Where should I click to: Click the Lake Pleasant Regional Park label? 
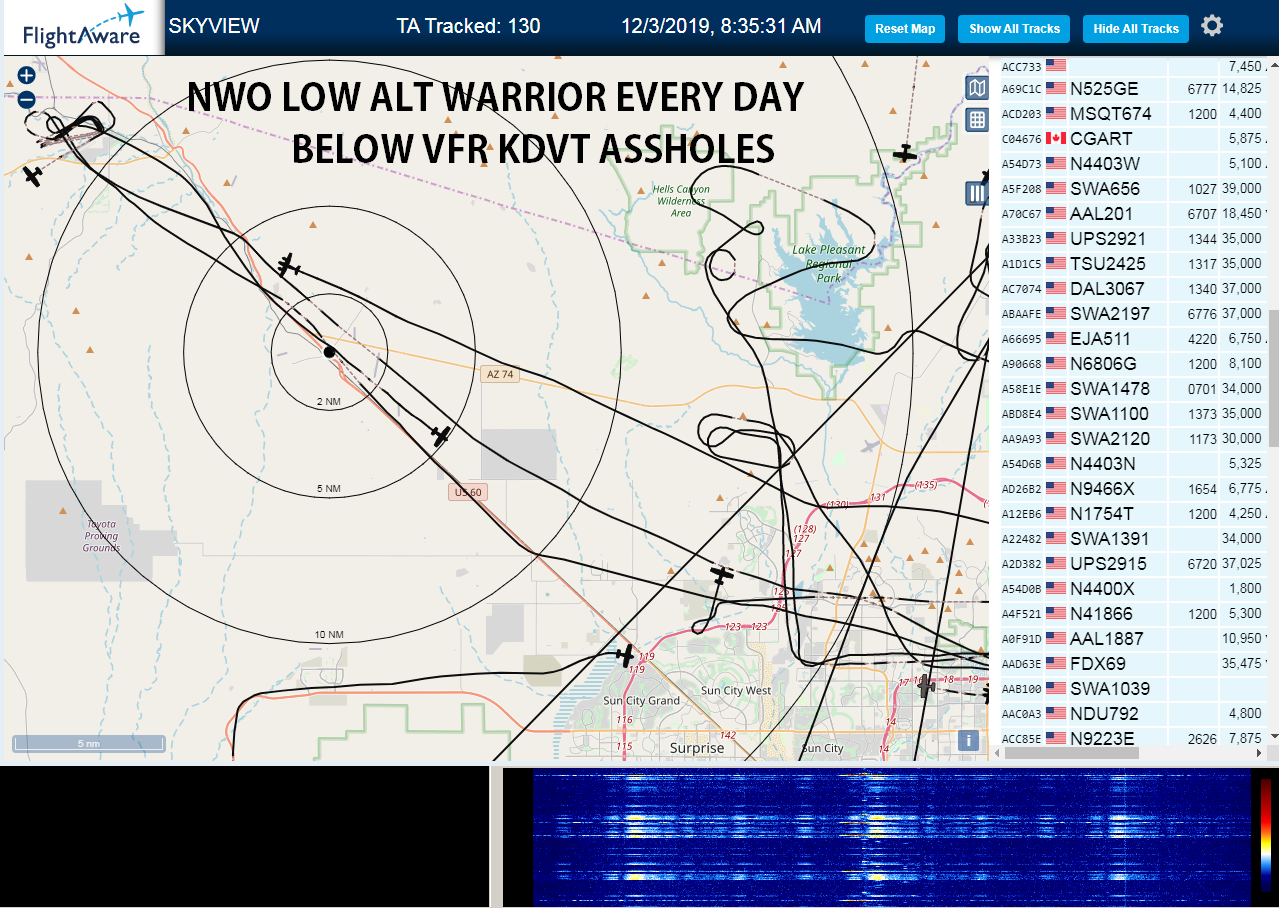click(827, 263)
